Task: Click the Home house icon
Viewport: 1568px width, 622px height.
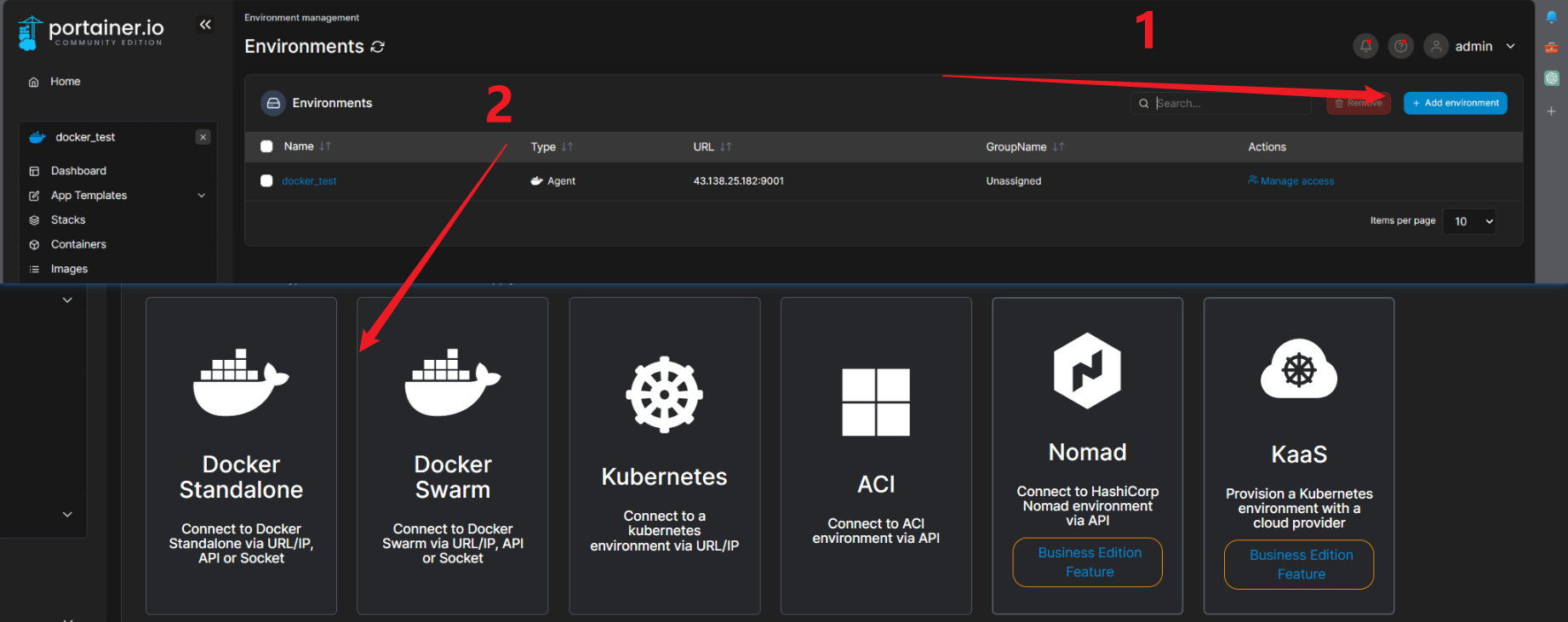Action: (x=34, y=83)
